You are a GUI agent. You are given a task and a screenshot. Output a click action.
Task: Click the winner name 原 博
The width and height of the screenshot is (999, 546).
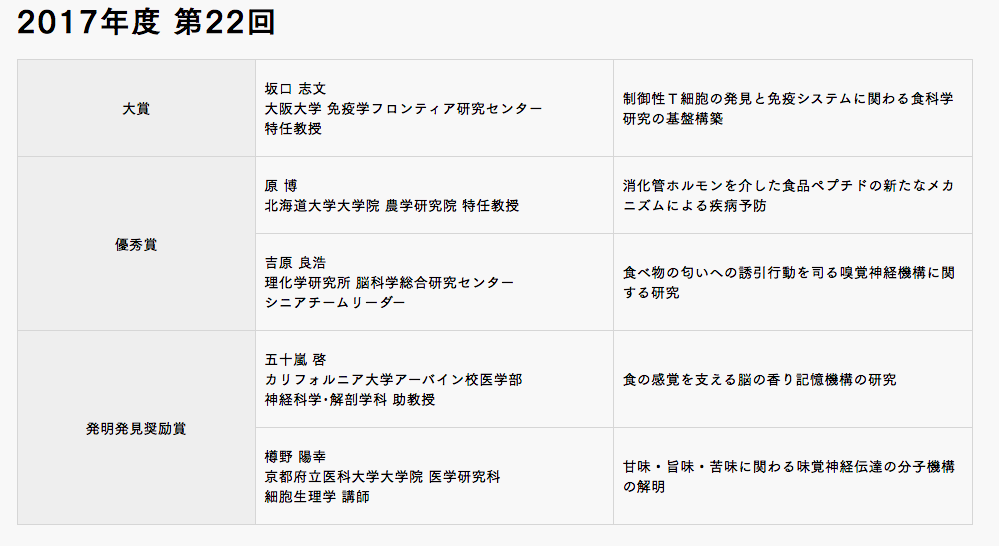pos(282,185)
